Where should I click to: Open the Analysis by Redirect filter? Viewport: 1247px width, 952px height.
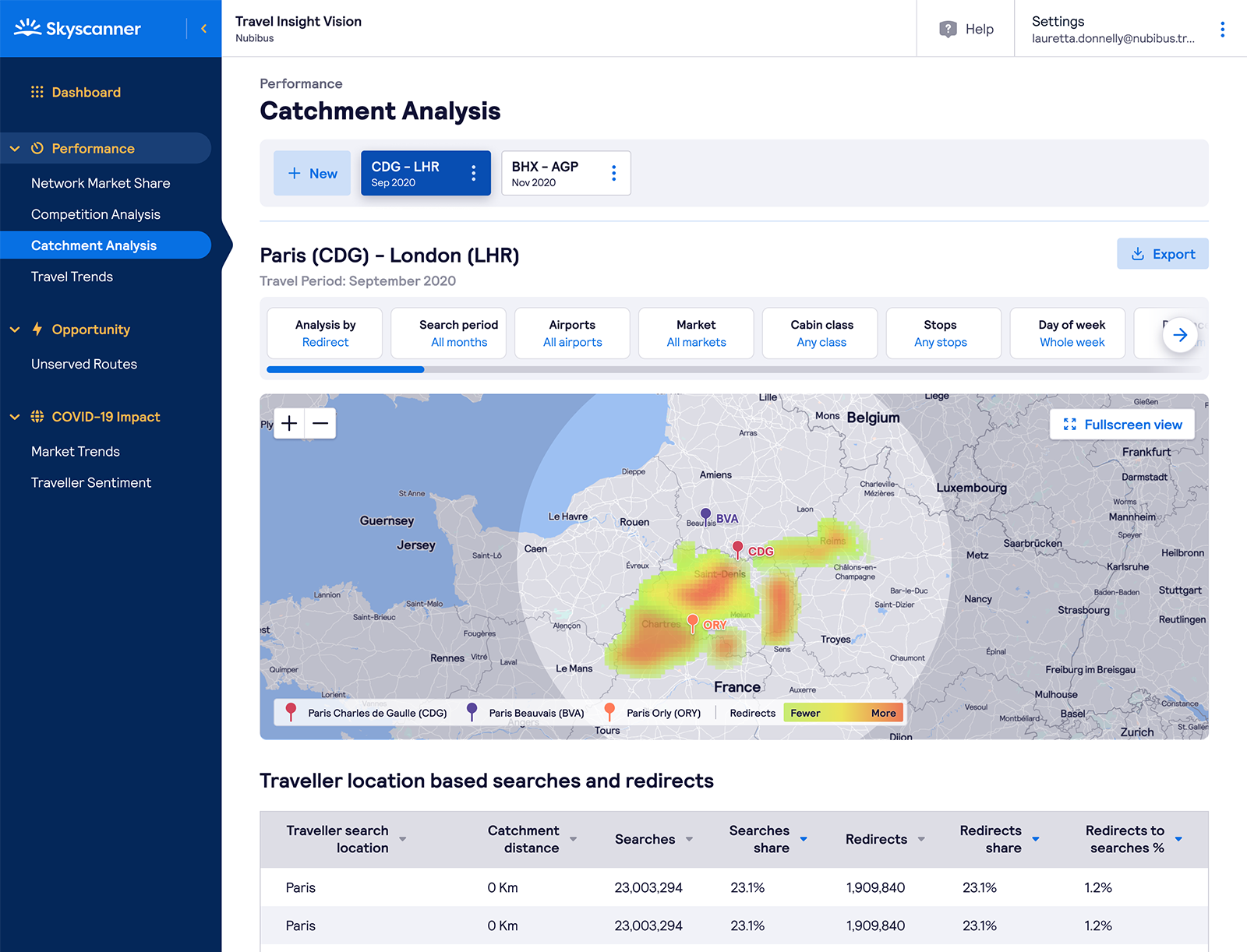click(x=325, y=333)
